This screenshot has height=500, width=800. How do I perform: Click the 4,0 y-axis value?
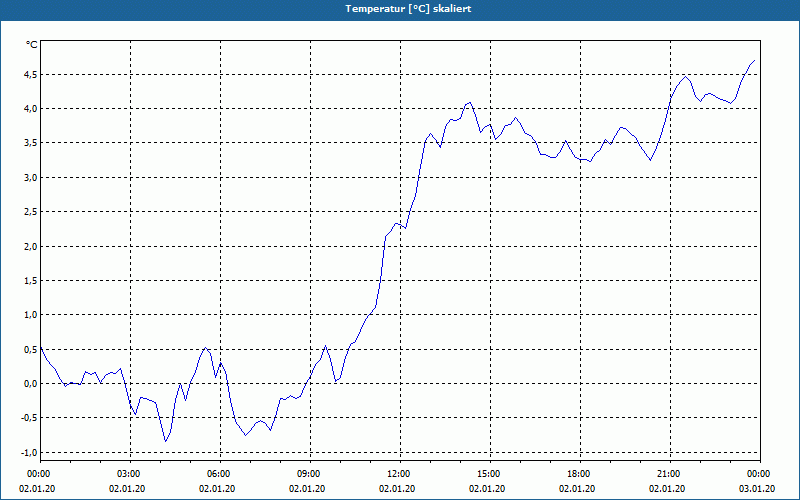[31, 109]
